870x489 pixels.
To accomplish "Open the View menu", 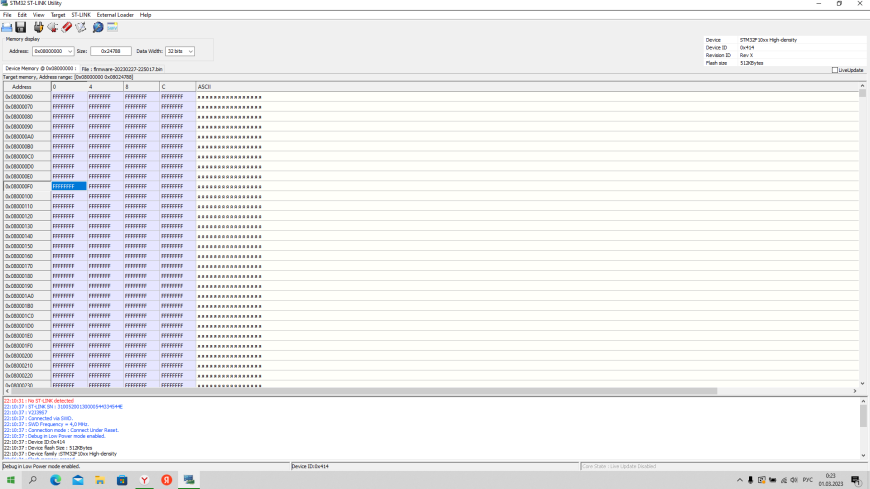I will [38, 15].
